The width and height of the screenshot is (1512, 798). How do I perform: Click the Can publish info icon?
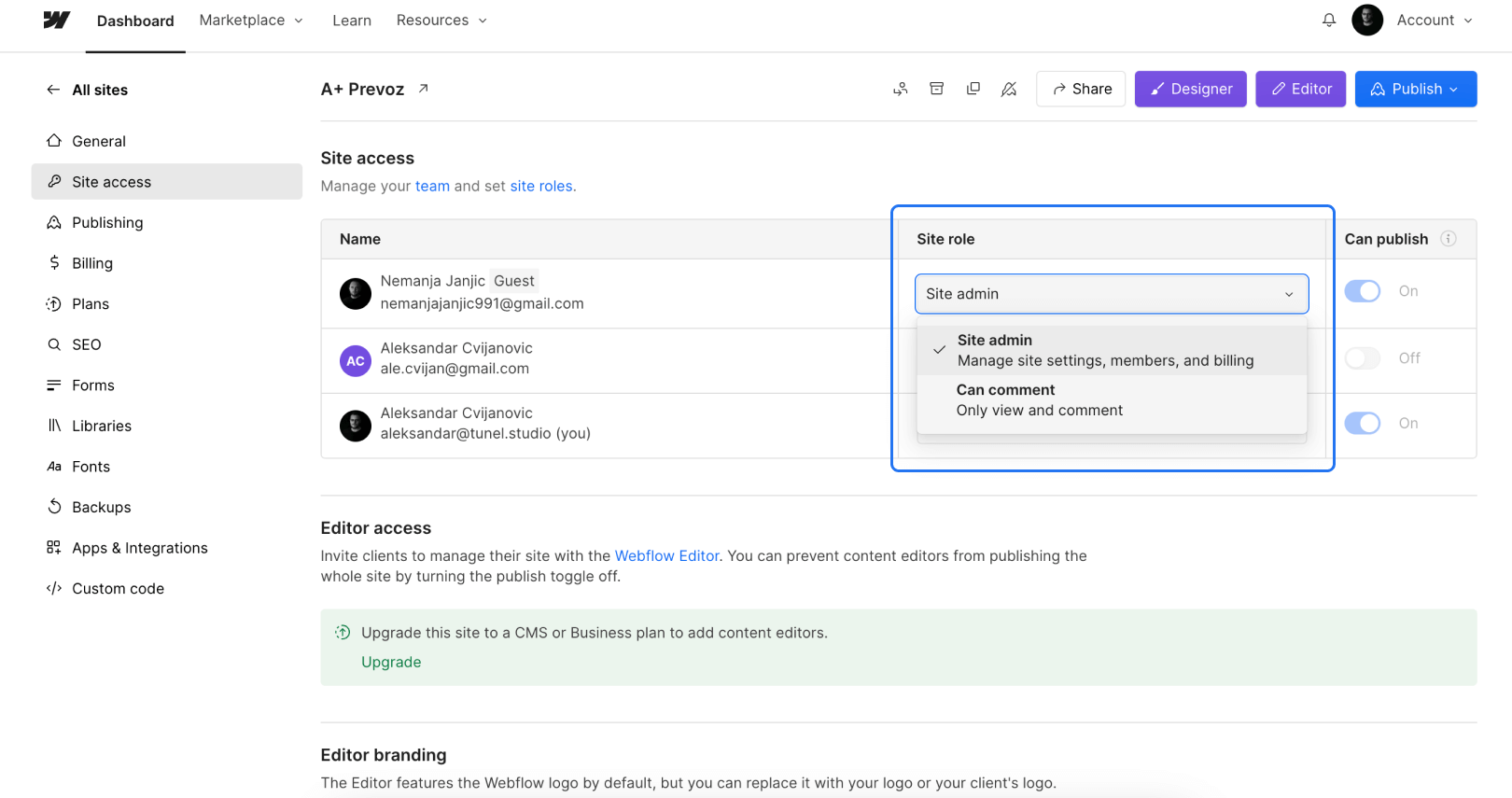coord(1449,239)
